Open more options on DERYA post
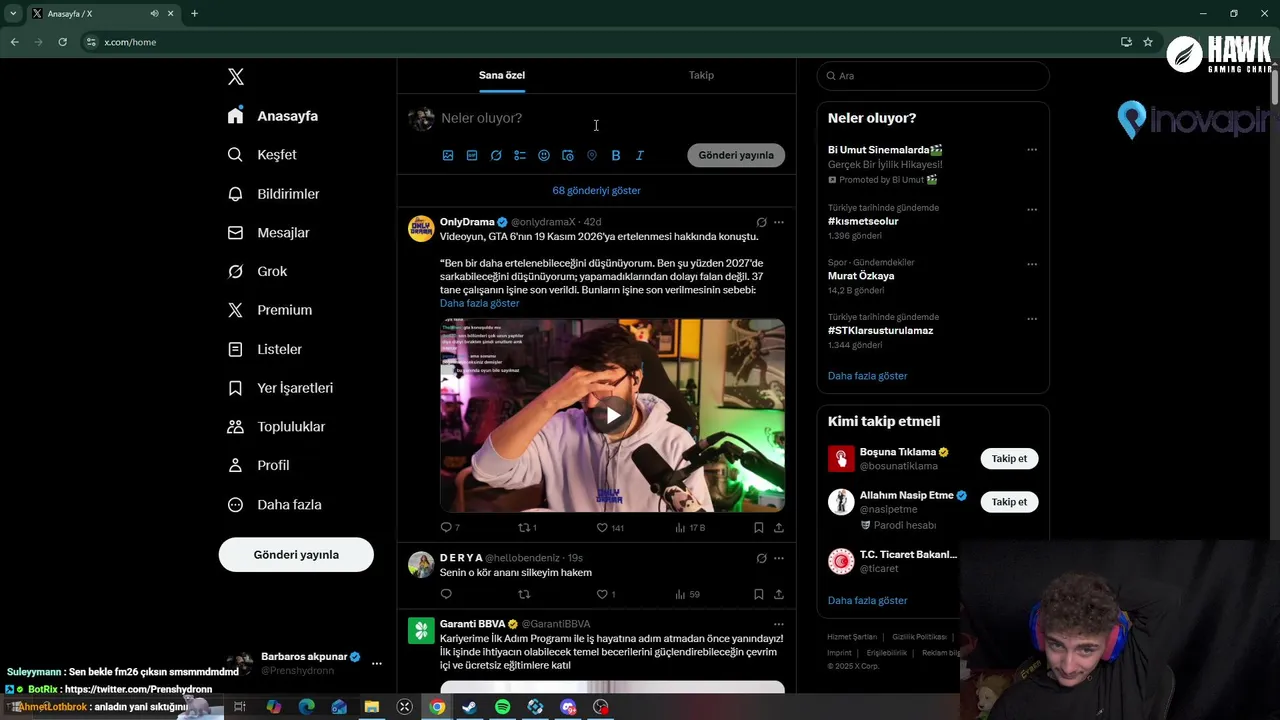The height and width of the screenshot is (720, 1280). [x=779, y=558]
